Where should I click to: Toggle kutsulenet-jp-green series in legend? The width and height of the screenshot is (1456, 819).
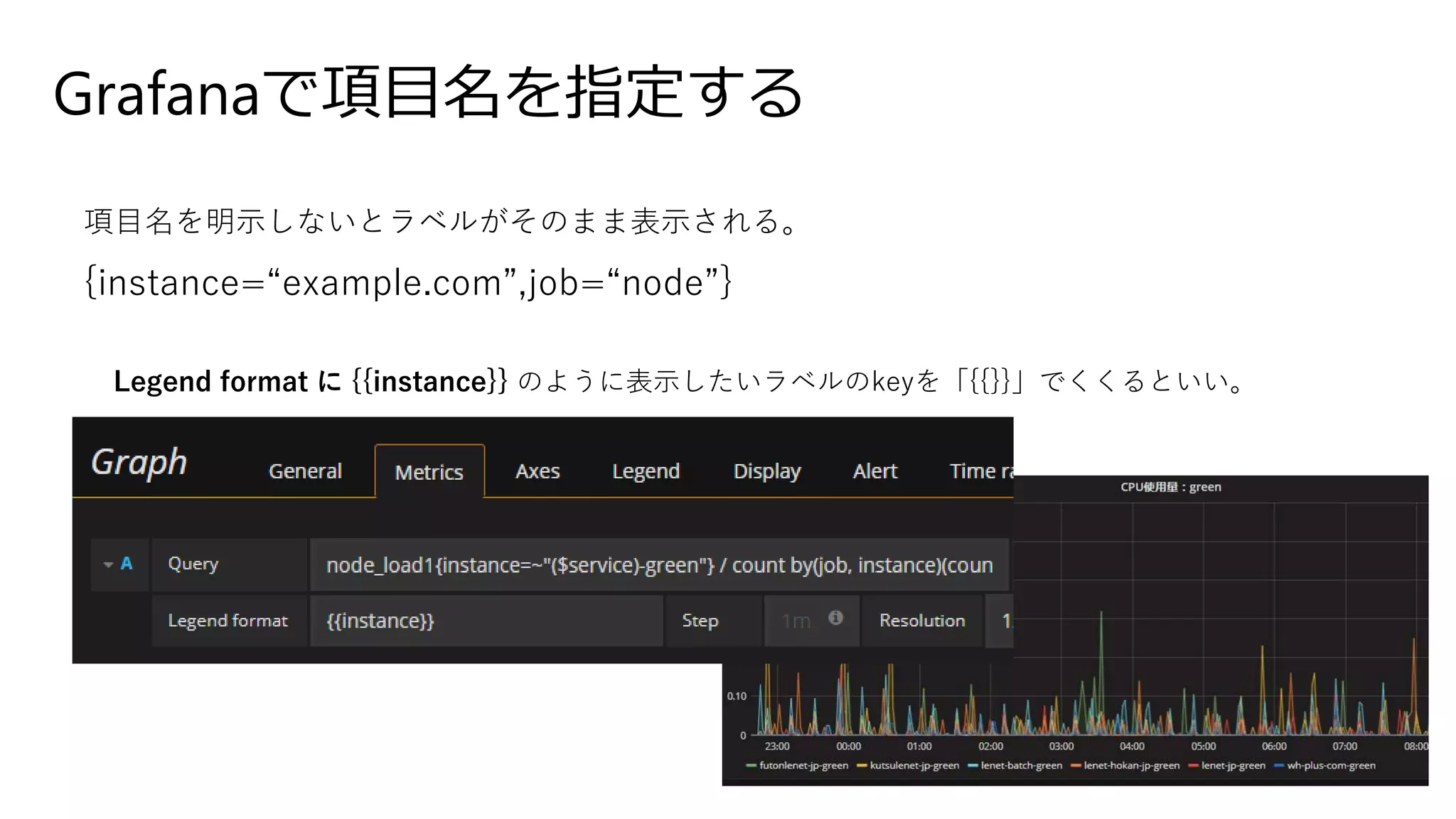(914, 766)
